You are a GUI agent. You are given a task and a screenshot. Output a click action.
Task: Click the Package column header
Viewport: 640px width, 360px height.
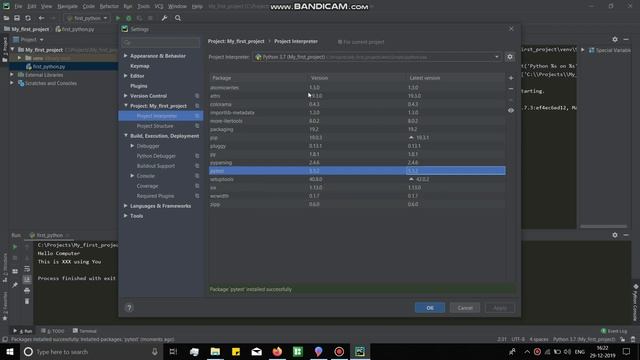point(258,78)
